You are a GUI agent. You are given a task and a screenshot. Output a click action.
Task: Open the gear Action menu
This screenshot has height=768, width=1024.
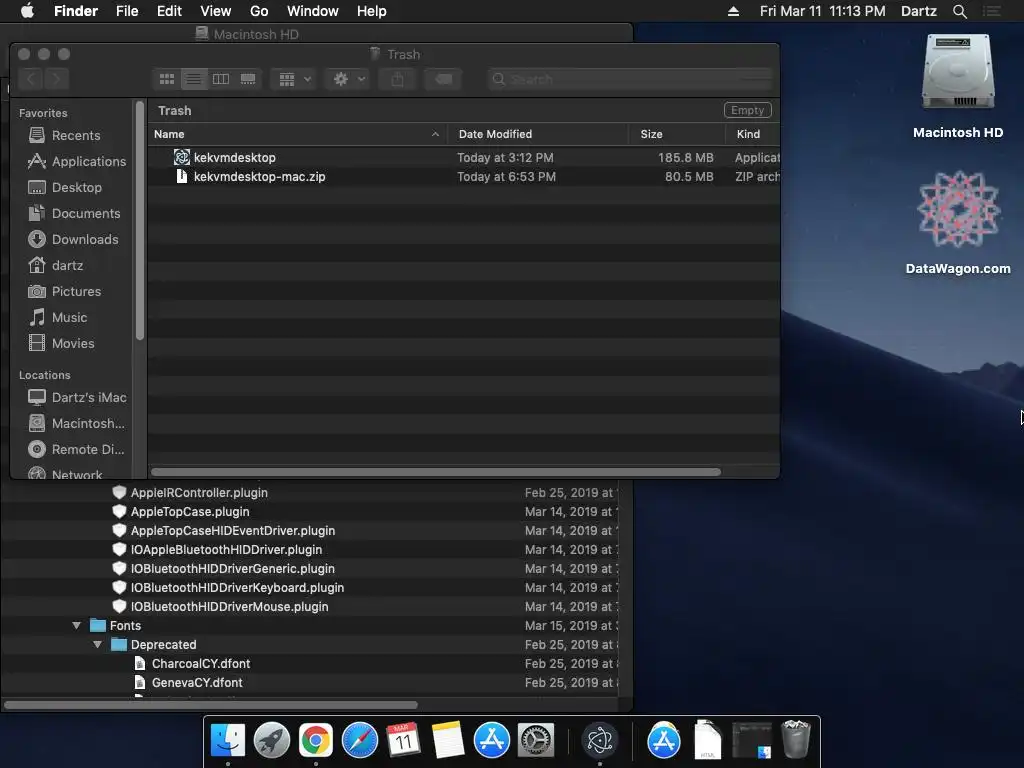point(348,79)
